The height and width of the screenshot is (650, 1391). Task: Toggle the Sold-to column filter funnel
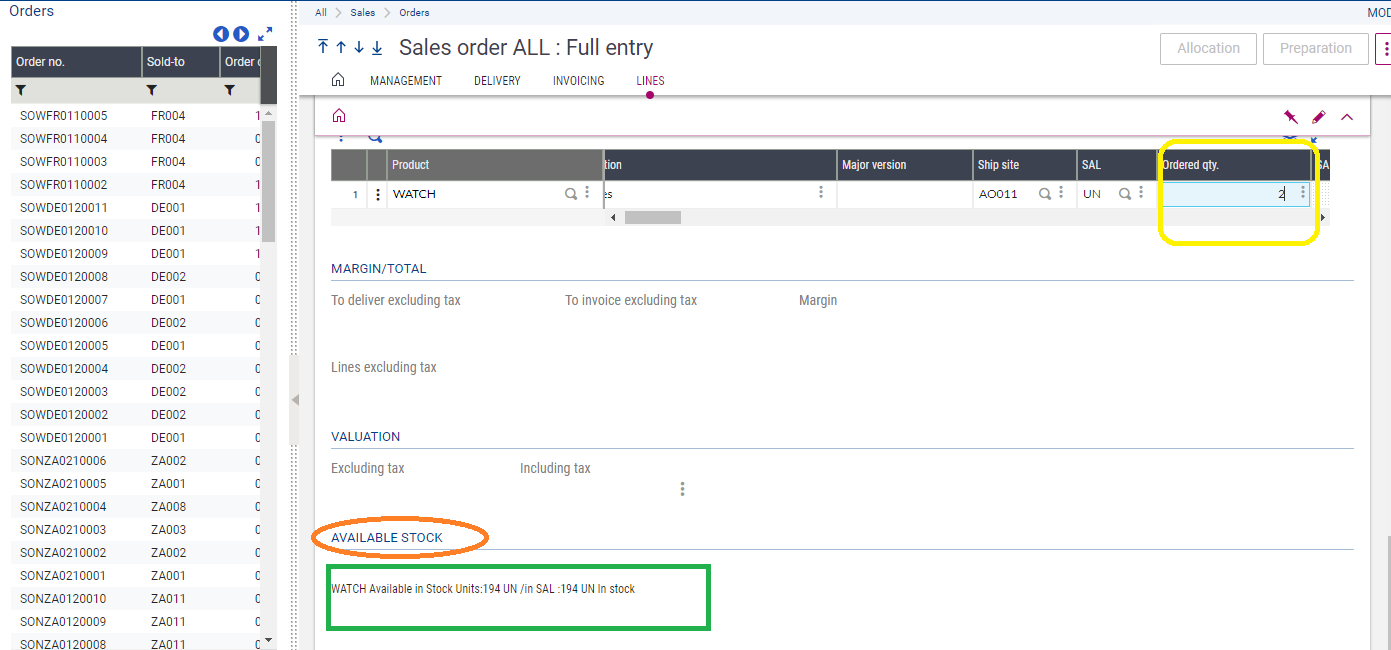(x=150, y=90)
